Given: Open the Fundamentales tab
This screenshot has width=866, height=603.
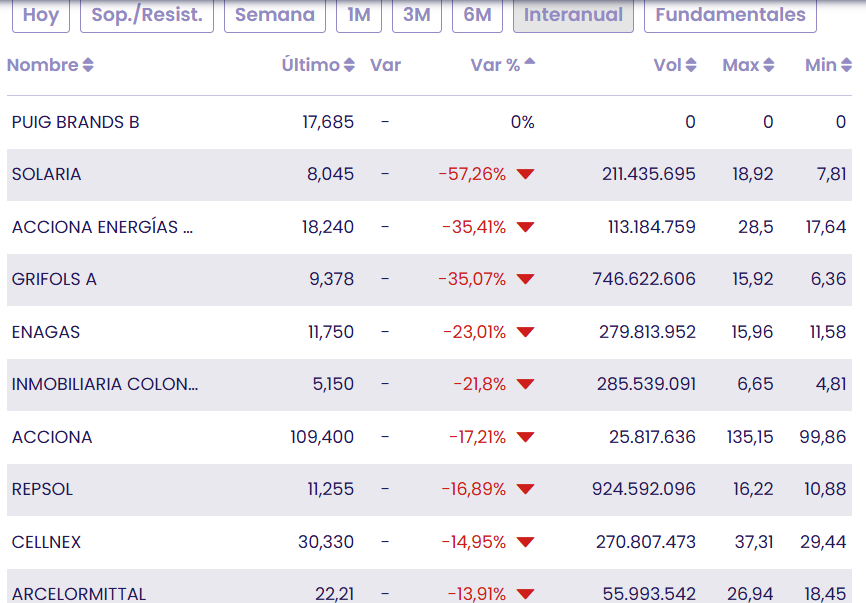Looking at the screenshot, I should (730, 15).
